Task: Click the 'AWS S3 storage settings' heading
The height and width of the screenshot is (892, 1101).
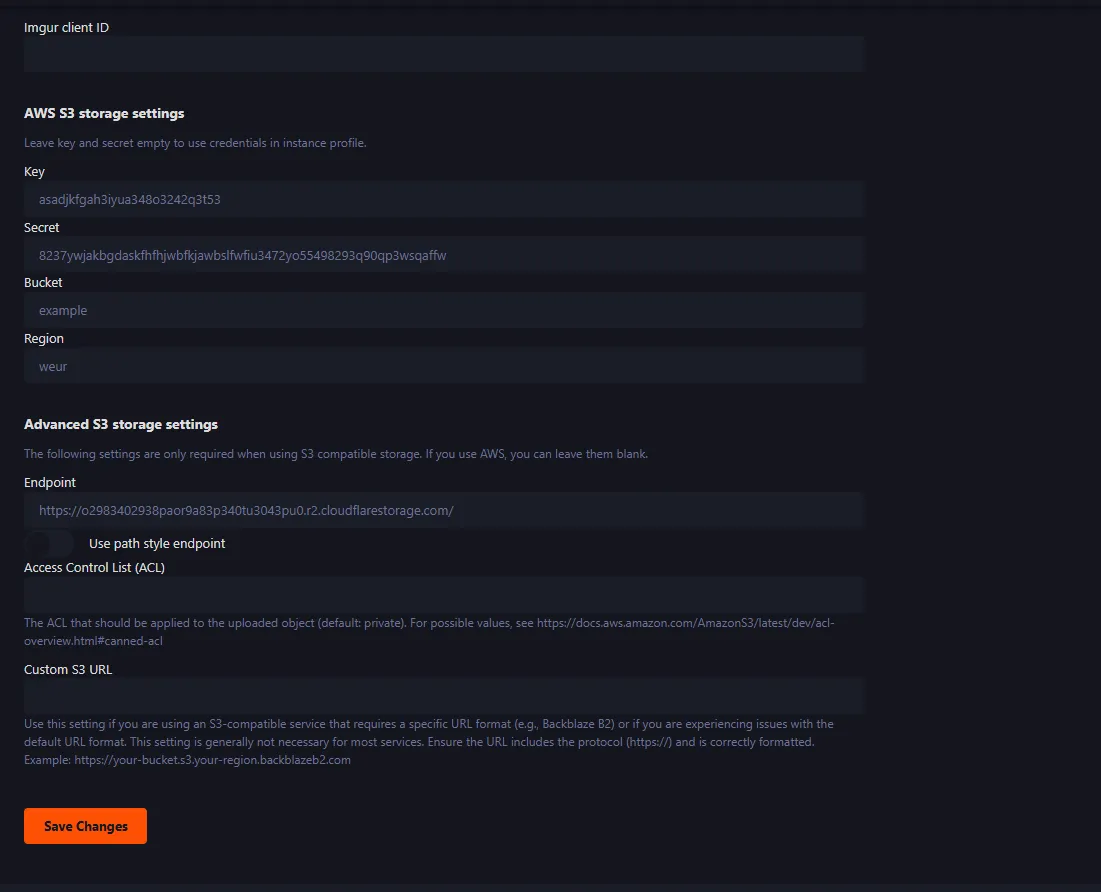Action: click(104, 114)
